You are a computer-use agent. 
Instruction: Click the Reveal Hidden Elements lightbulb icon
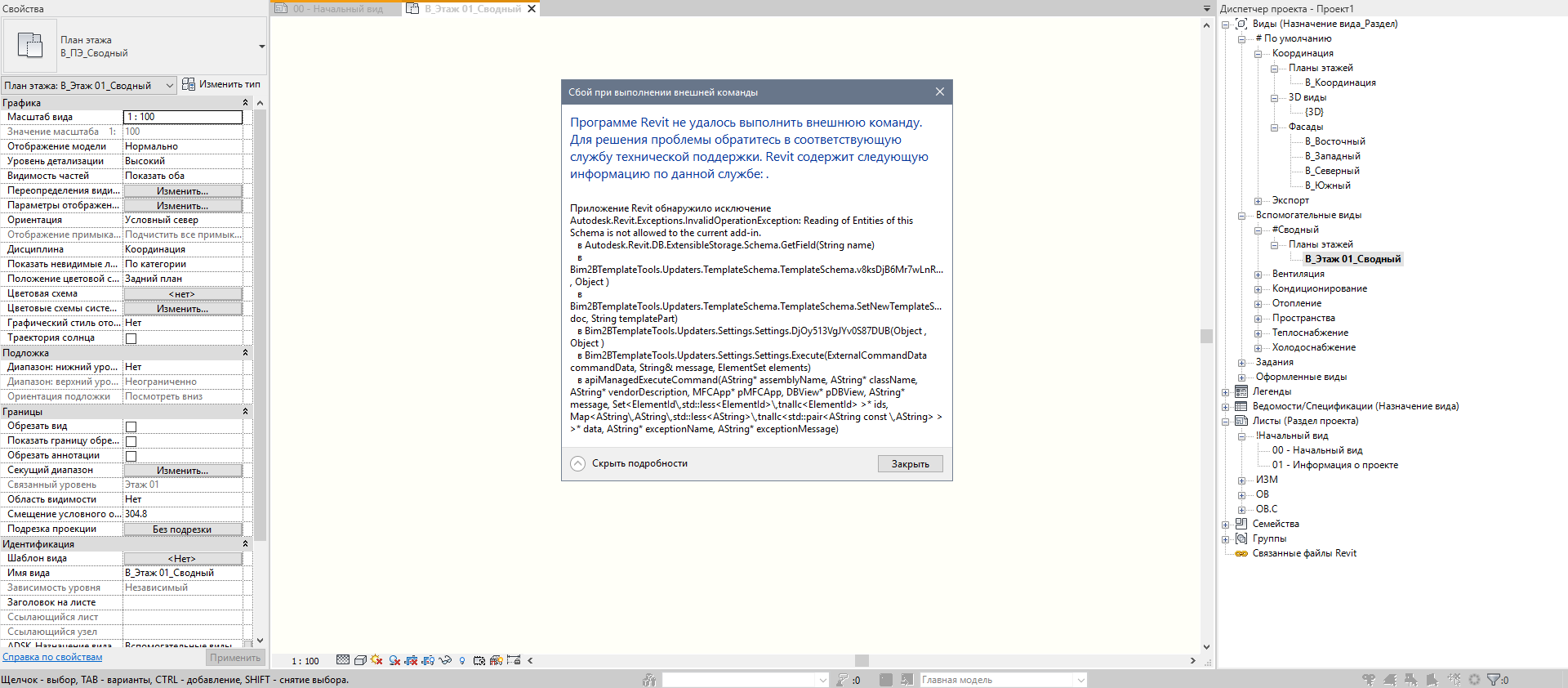[462, 660]
